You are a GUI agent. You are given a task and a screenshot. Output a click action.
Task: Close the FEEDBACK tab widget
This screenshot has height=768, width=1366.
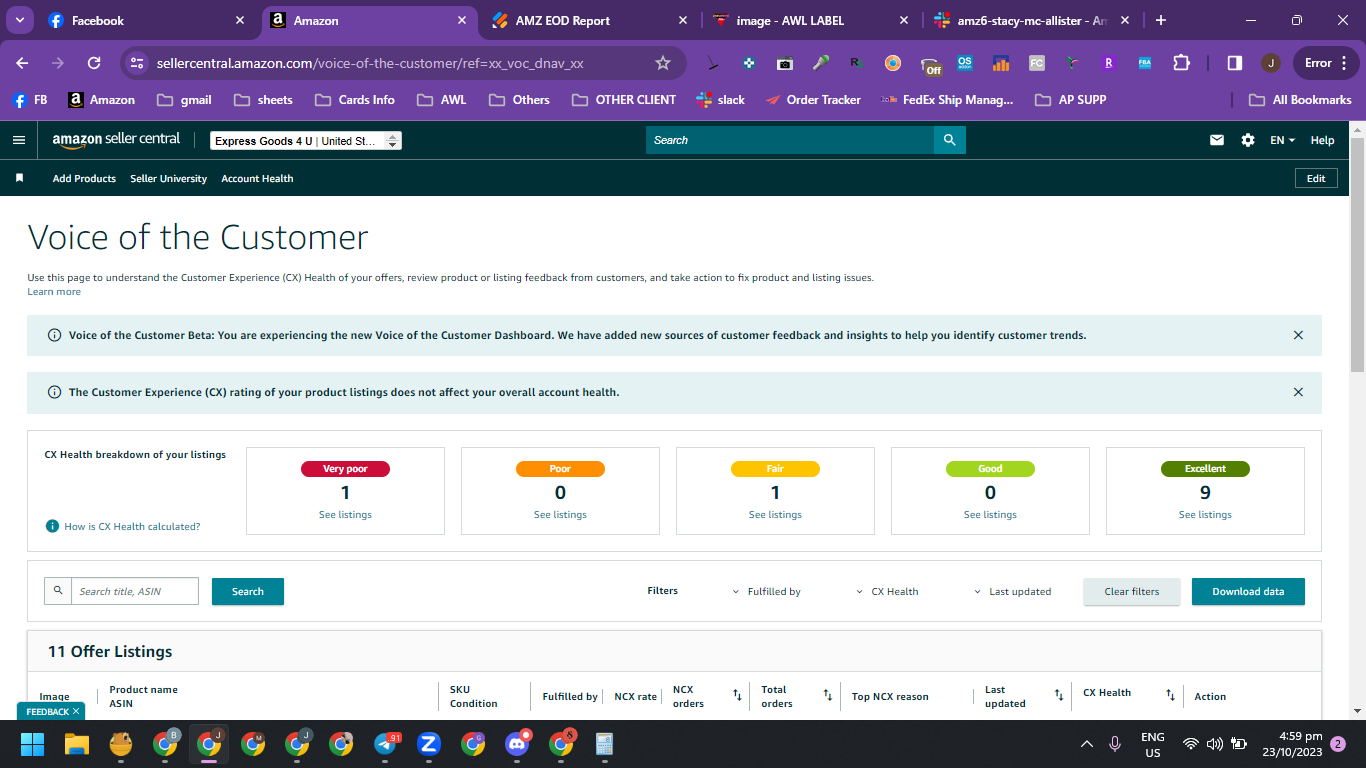click(76, 711)
